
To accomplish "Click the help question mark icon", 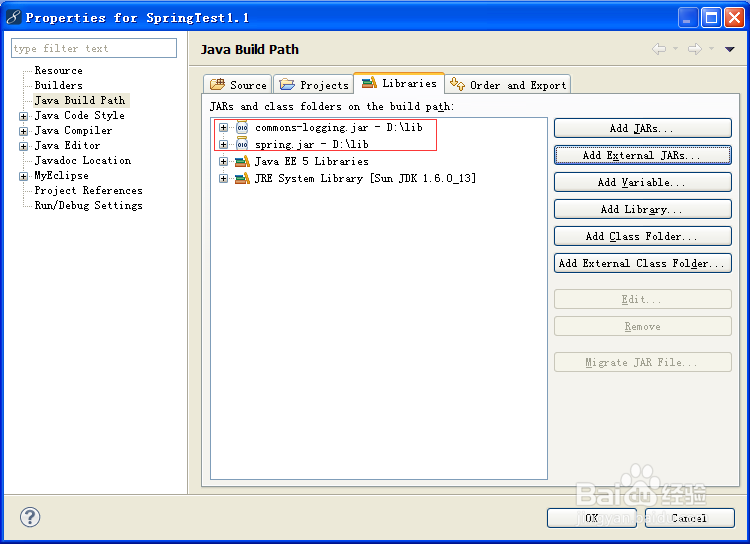I will tap(30, 517).
